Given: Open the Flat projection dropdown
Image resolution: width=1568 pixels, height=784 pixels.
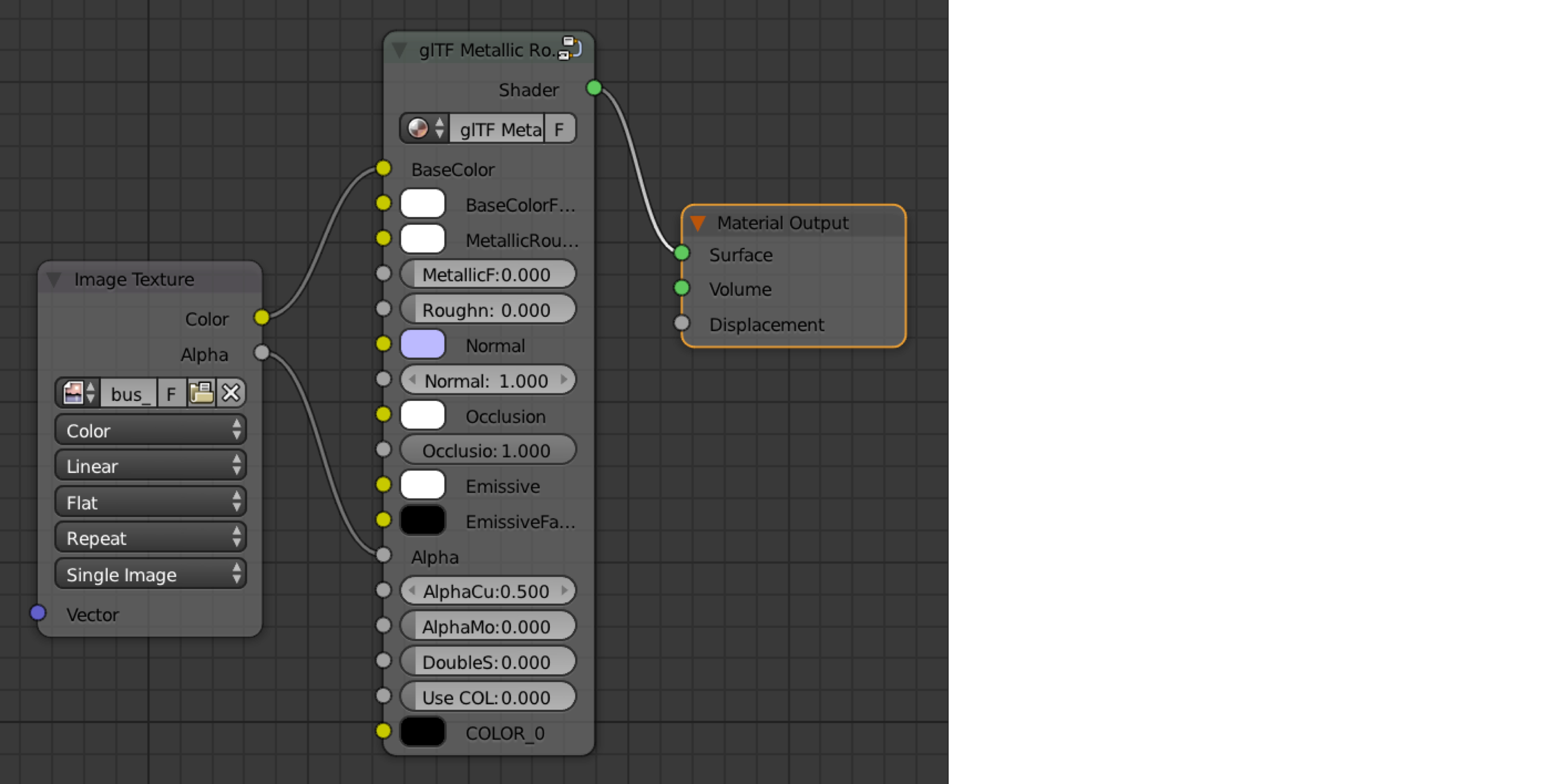Looking at the screenshot, I should [x=151, y=502].
